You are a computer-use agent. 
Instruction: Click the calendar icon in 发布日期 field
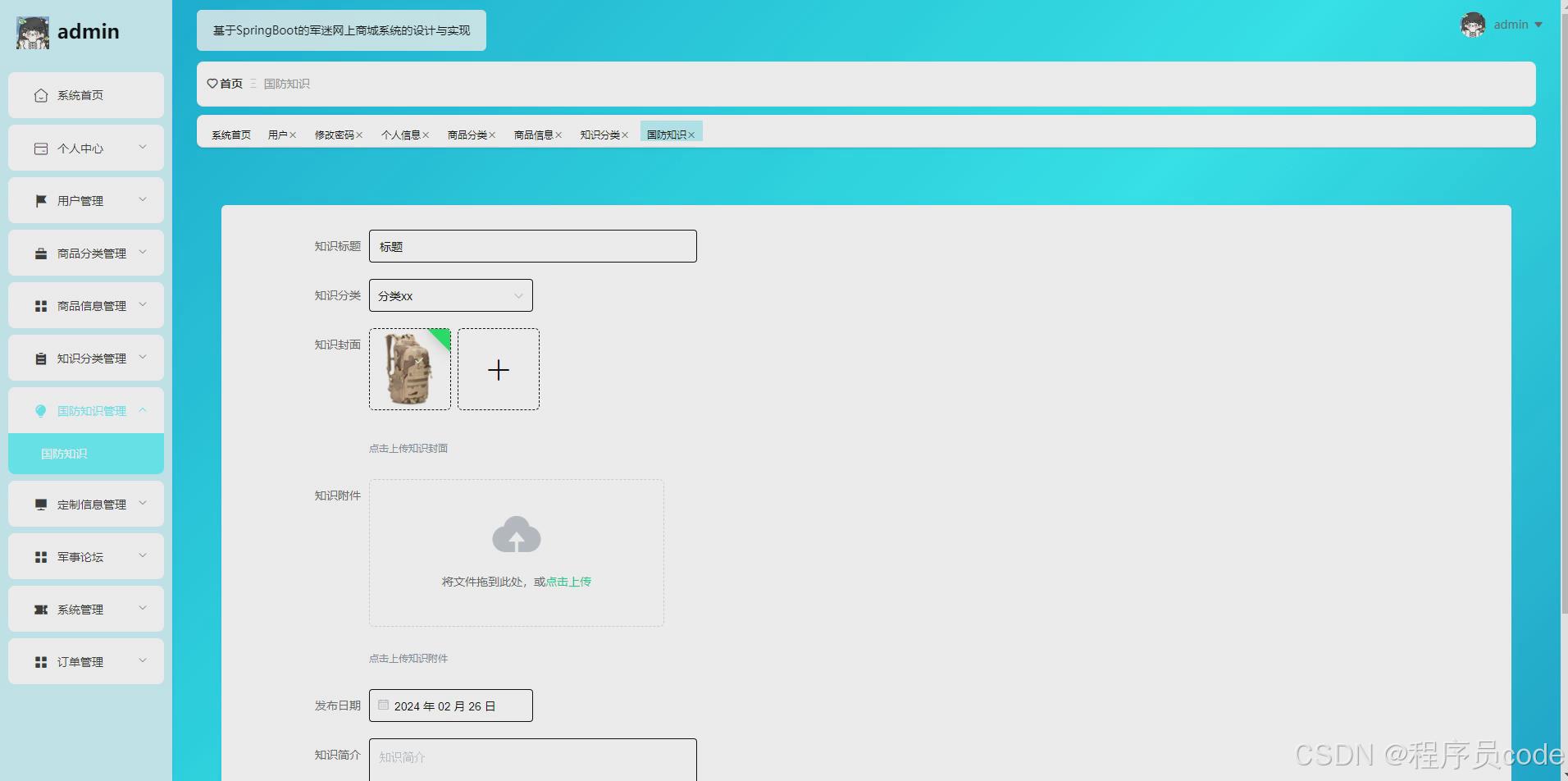point(383,705)
